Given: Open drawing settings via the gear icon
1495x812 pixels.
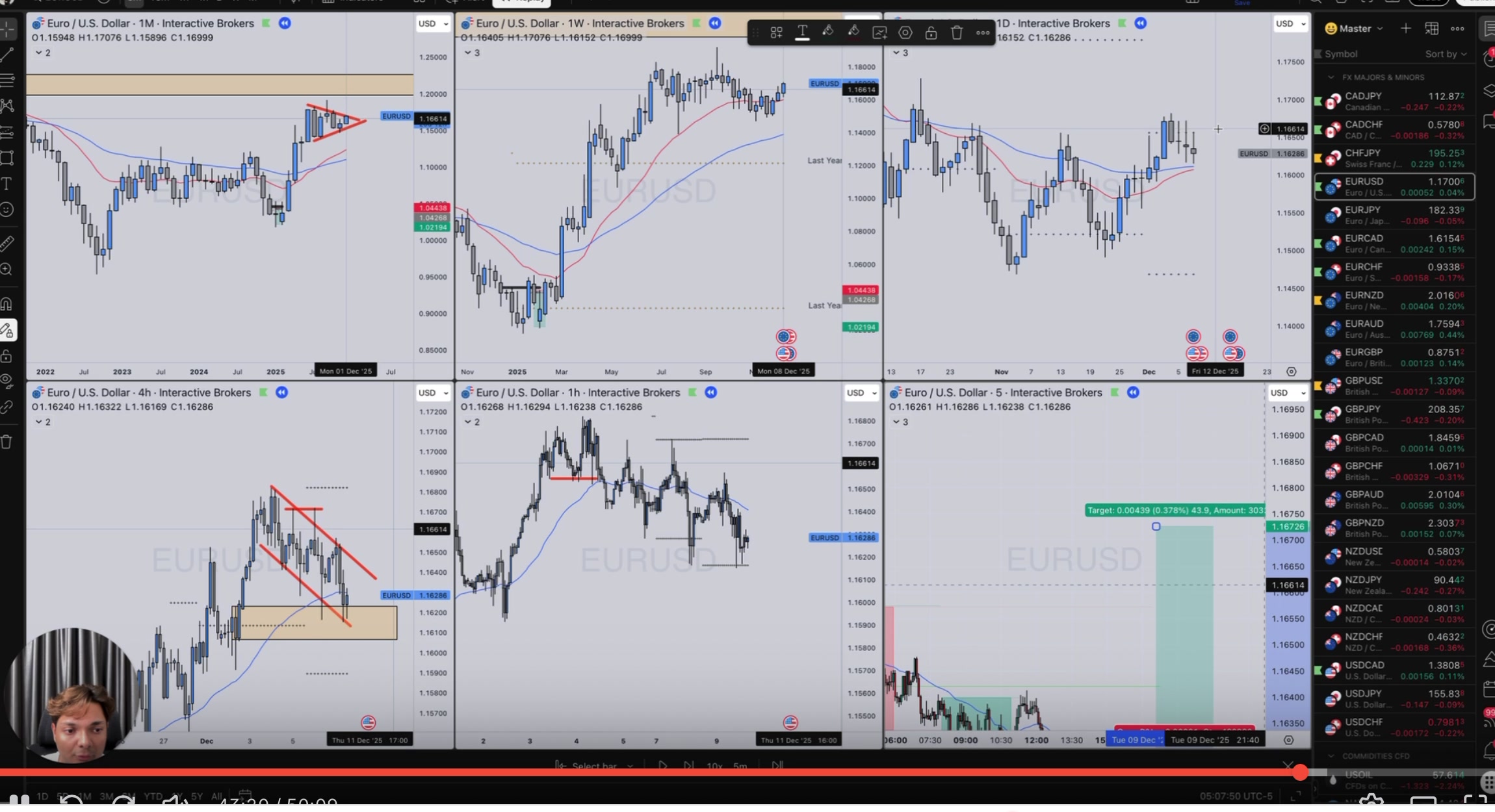Looking at the screenshot, I should pyautogui.click(x=905, y=32).
